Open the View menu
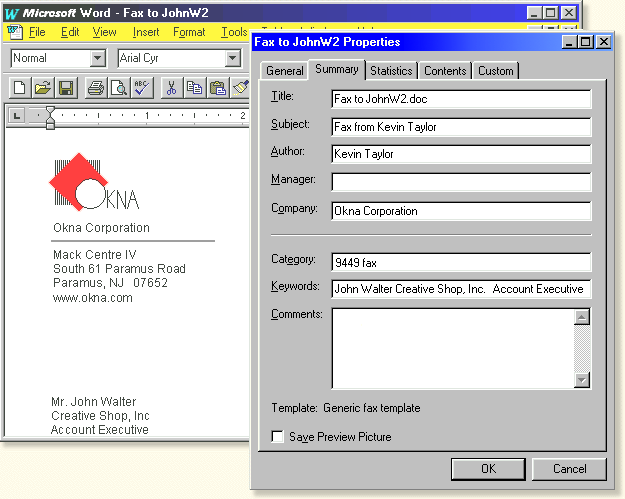The height and width of the screenshot is (499, 625). [104, 32]
